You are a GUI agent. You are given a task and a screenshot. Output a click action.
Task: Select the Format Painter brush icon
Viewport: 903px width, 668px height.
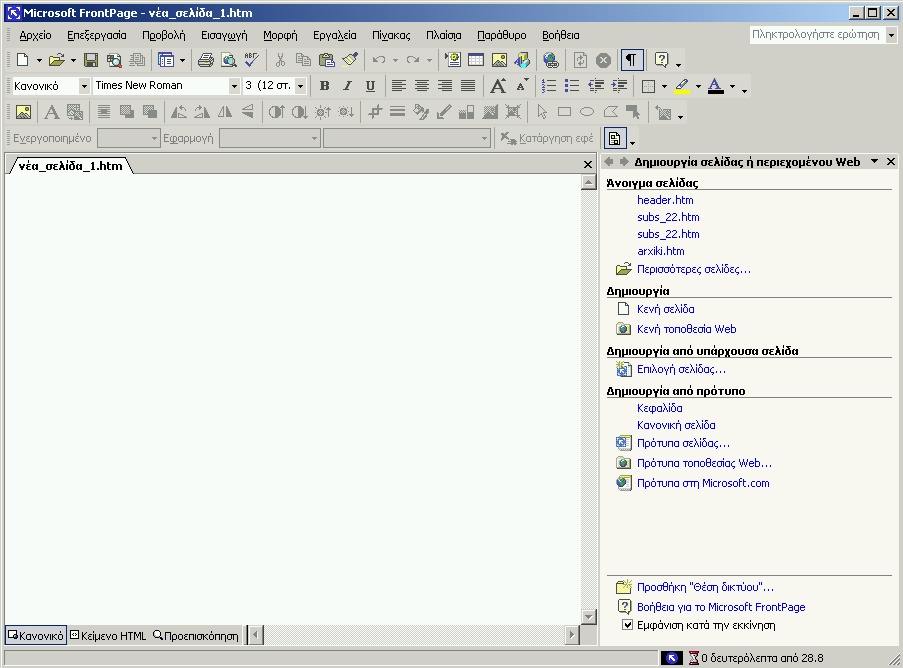[350, 60]
